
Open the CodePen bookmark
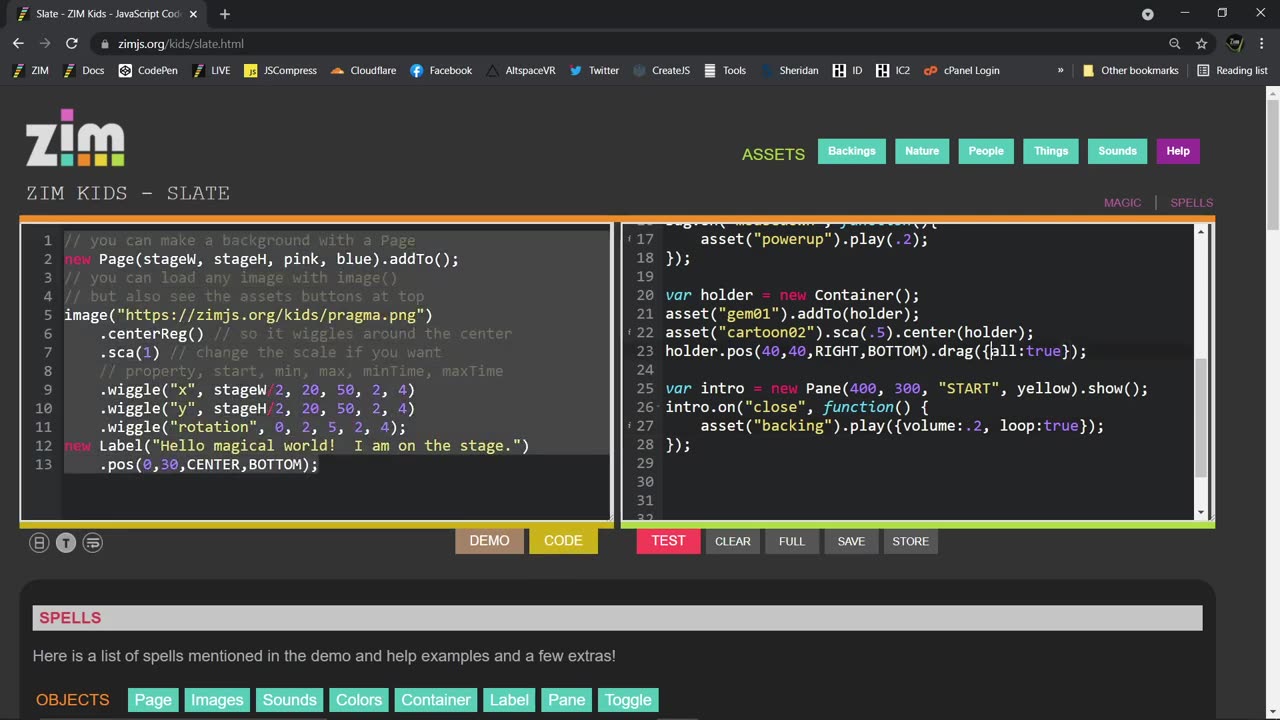[148, 71]
